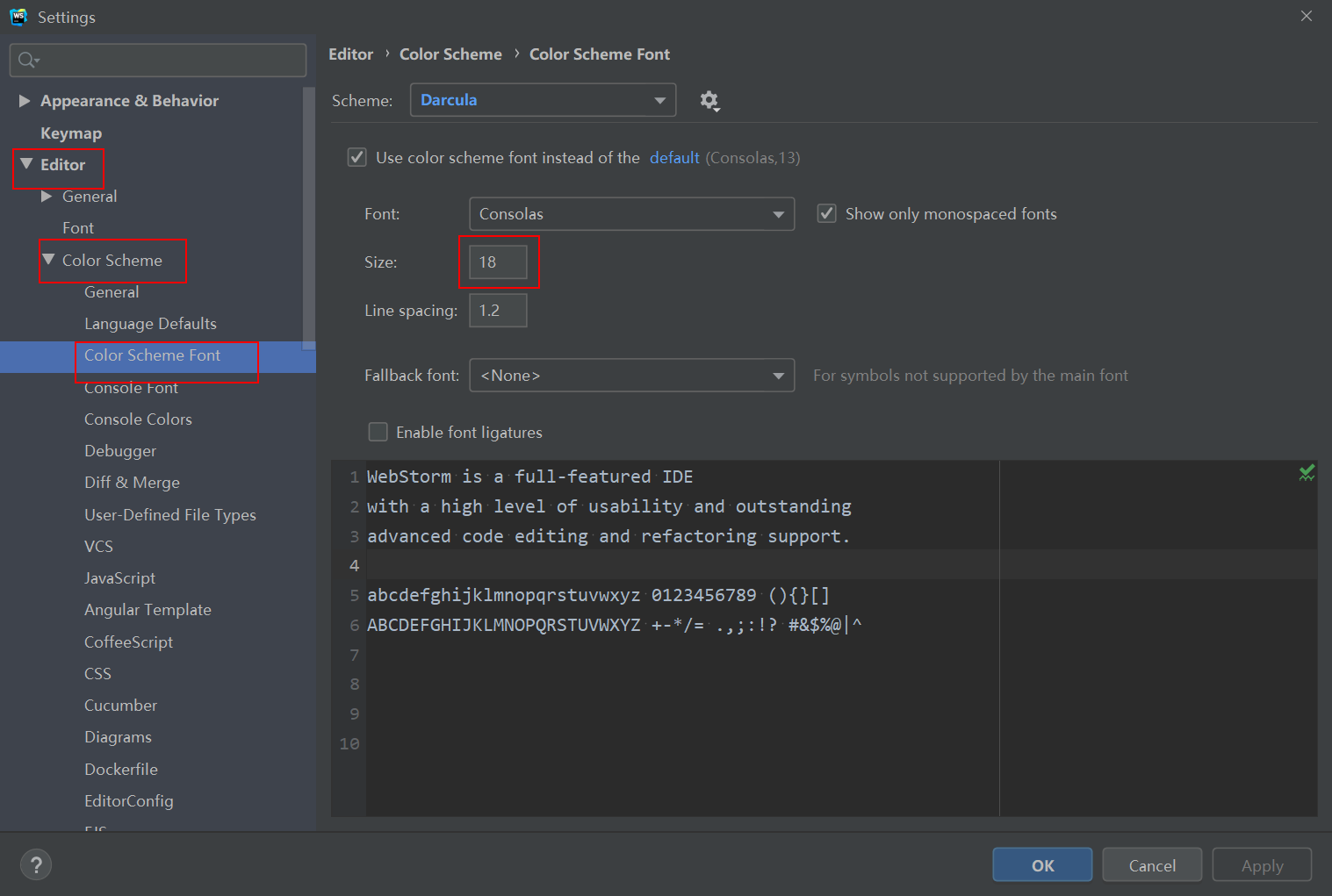The height and width of the screenshot is (896, 1332).
Task: Click the help question mark button
Action: click(36, 865)
